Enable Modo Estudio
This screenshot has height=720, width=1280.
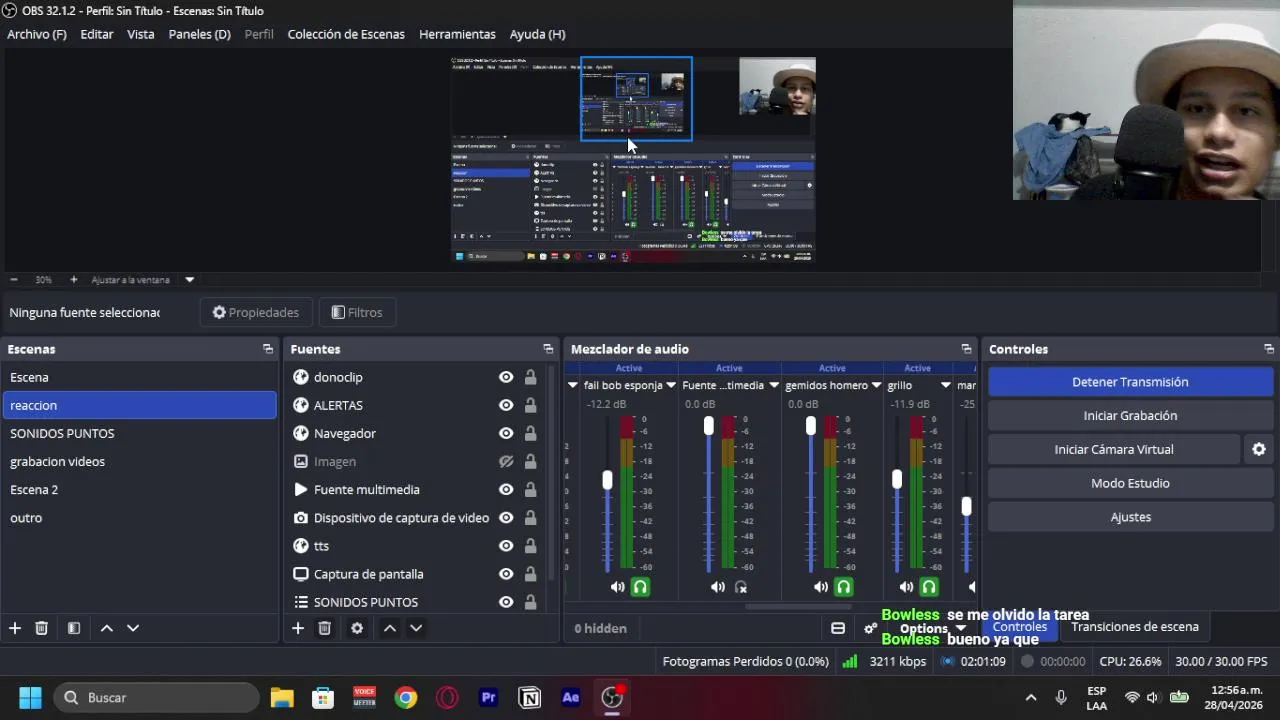coord(1130,483)
